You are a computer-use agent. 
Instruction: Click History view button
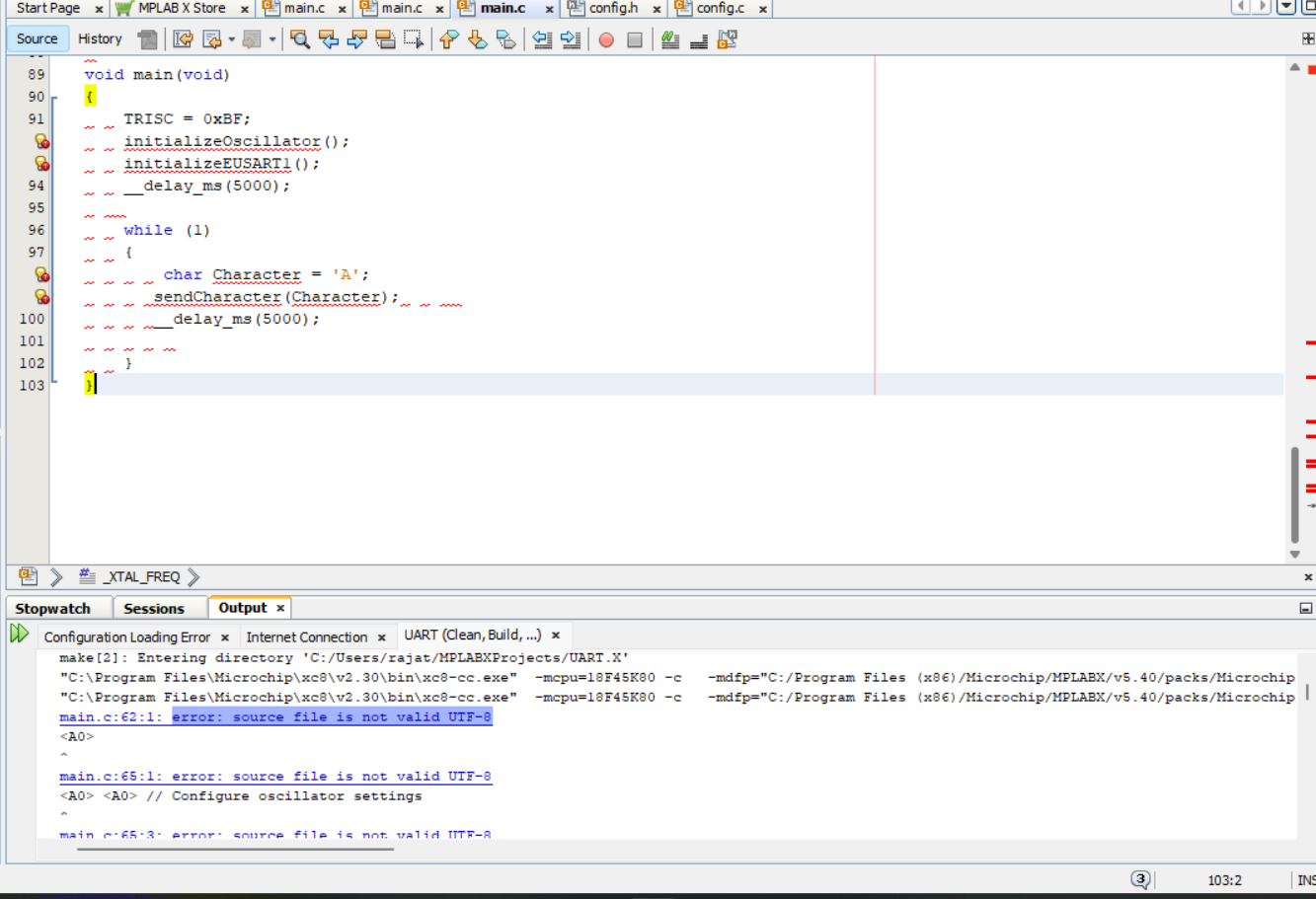pyautogui.click(x=100, y=38)
